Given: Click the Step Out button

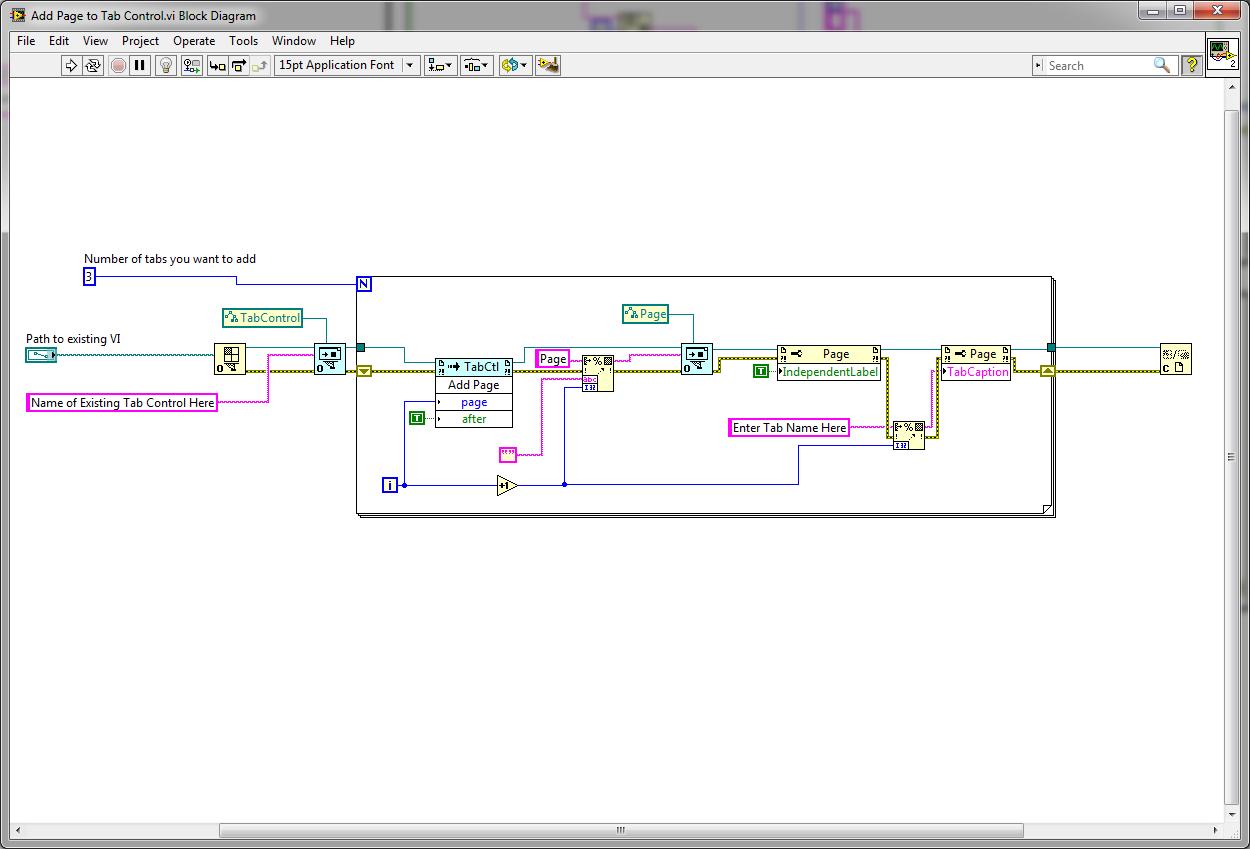Looking at the screenshot, I should (260, 65).
